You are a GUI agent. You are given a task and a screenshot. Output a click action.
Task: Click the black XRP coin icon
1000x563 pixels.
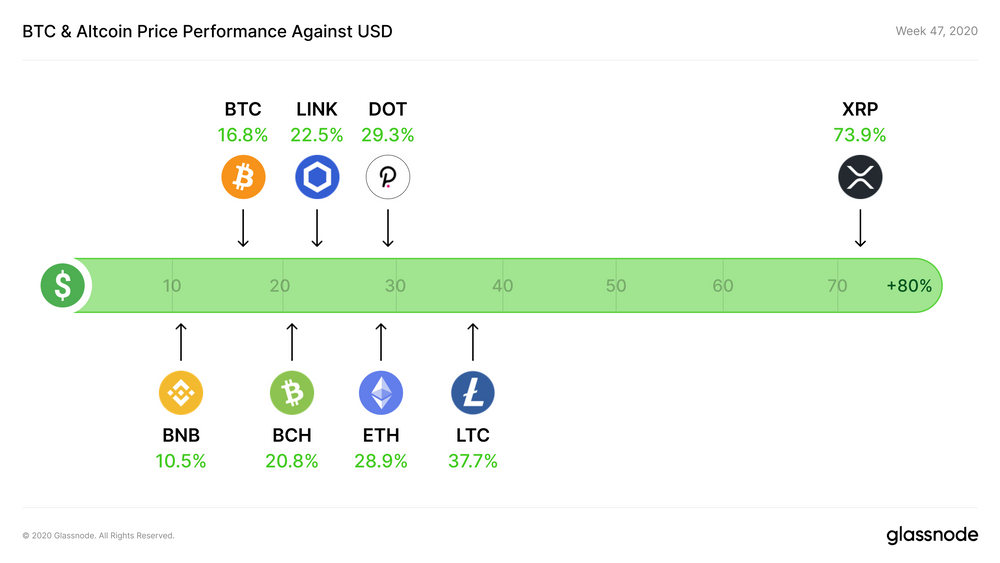pos(860,177)
